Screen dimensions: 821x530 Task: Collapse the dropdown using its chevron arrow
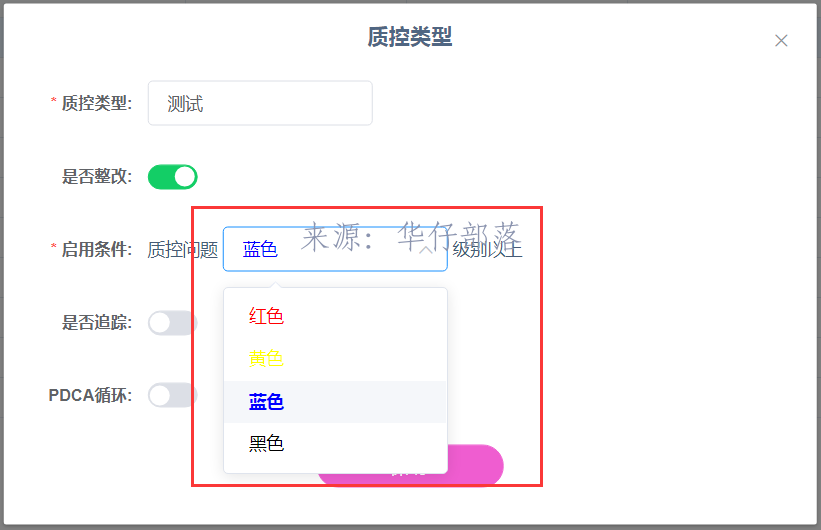[x=427, y=250]
